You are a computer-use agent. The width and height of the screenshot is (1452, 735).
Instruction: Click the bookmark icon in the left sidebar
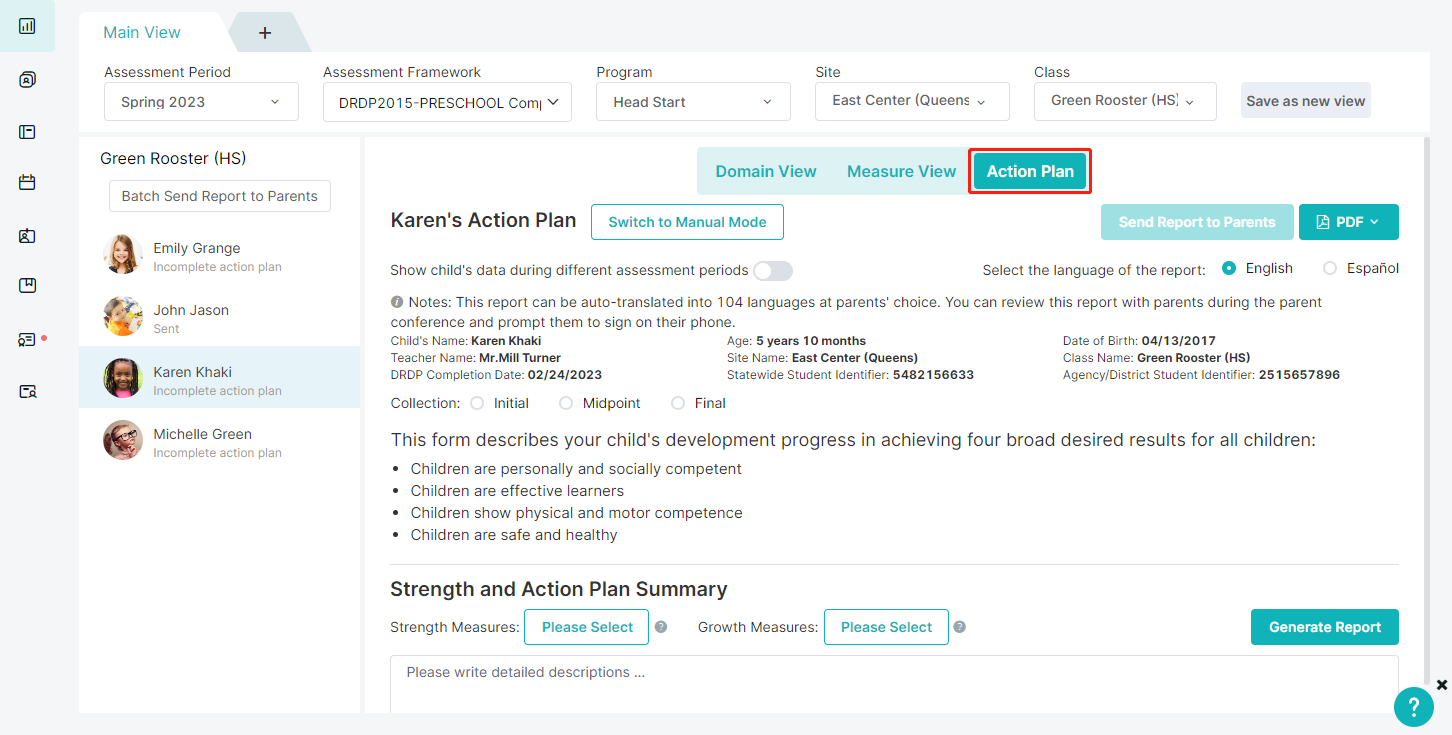tap(27, 286)
